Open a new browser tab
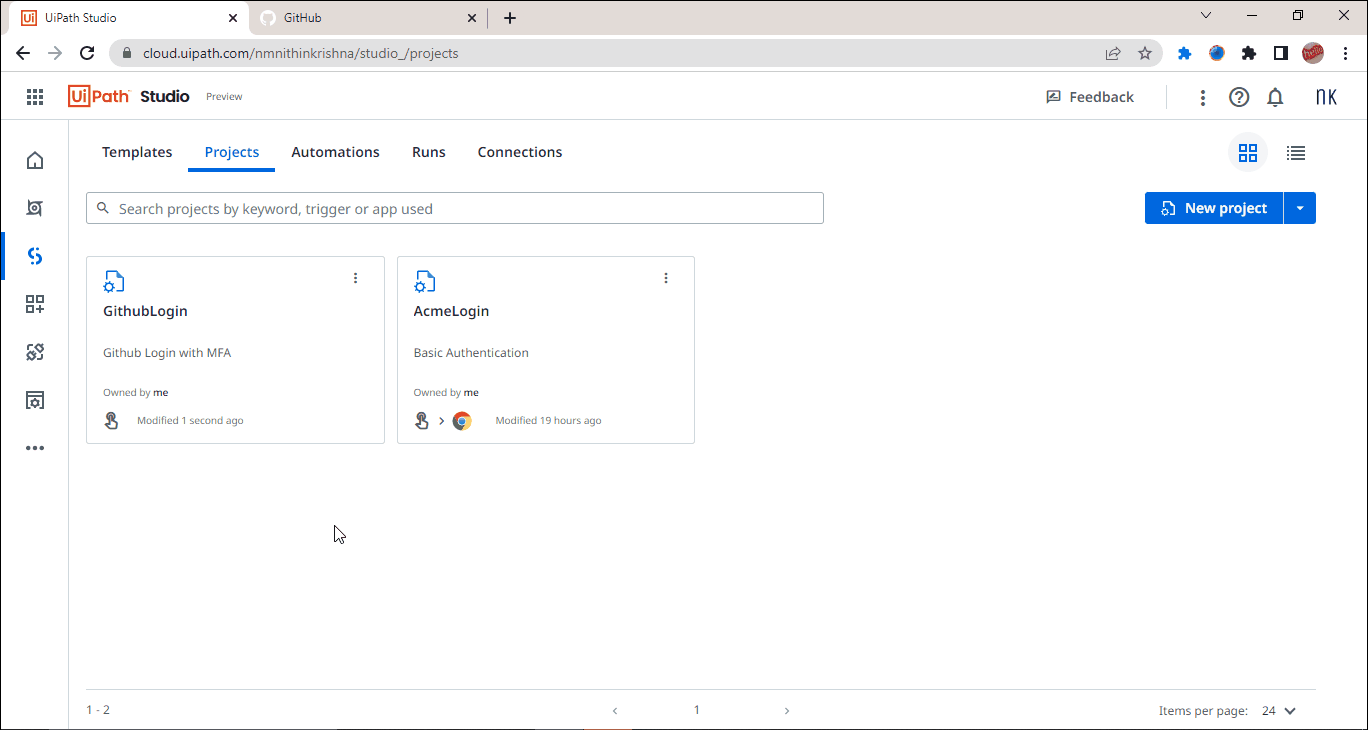Viewport: 1368px width, 730px height. tap(510, 18)
